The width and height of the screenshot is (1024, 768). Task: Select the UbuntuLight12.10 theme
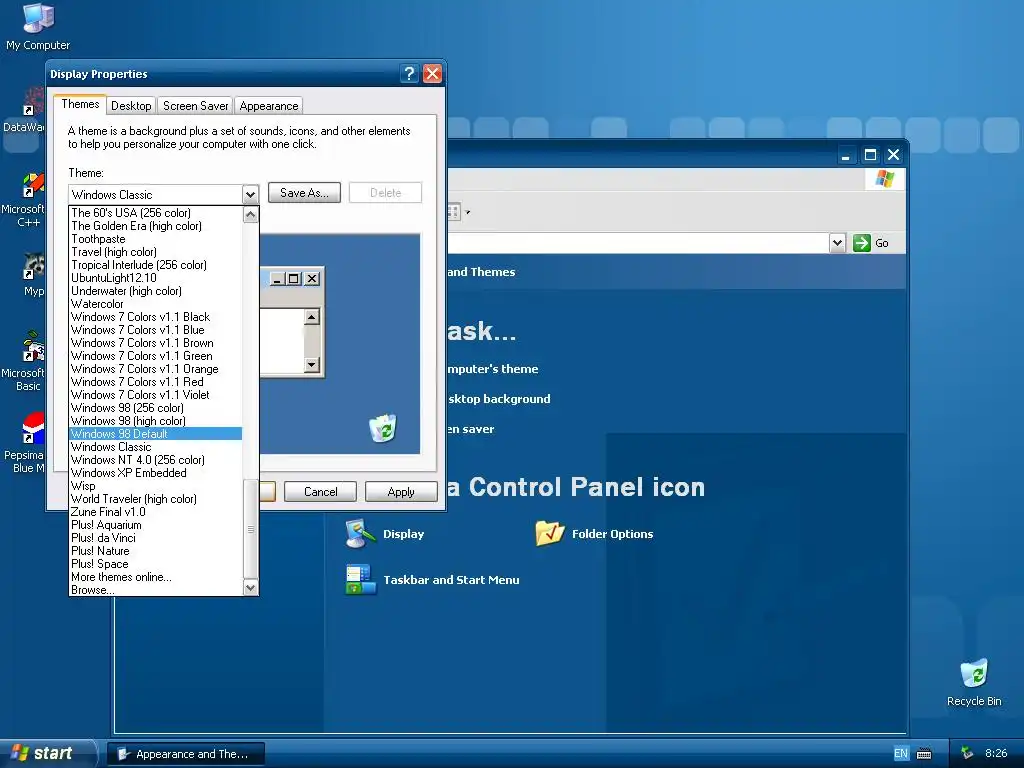pyautogui.click(x=155, y=278)
